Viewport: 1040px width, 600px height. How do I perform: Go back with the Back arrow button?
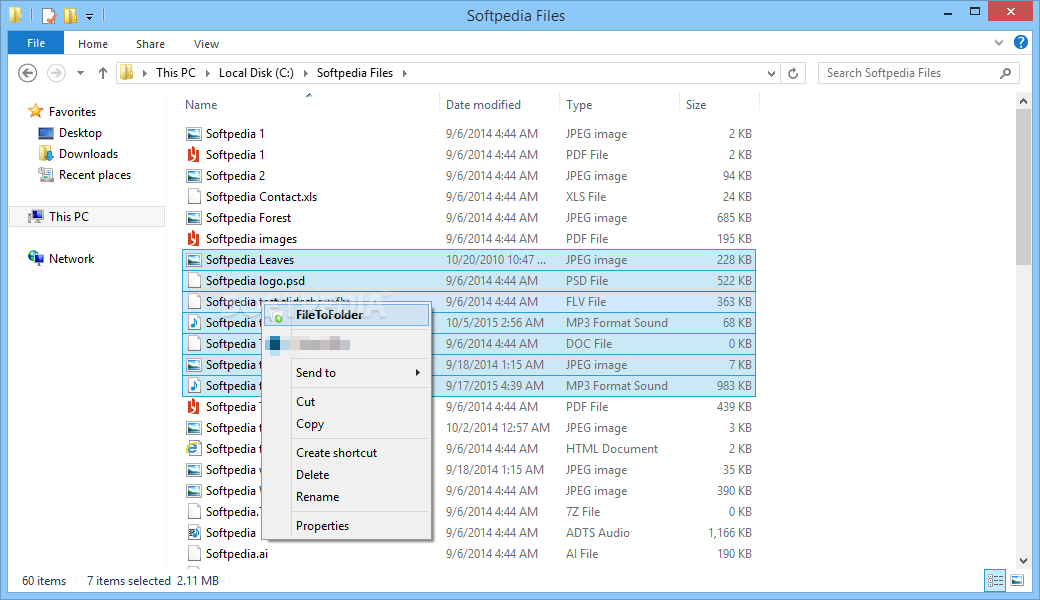pos(27,73)
